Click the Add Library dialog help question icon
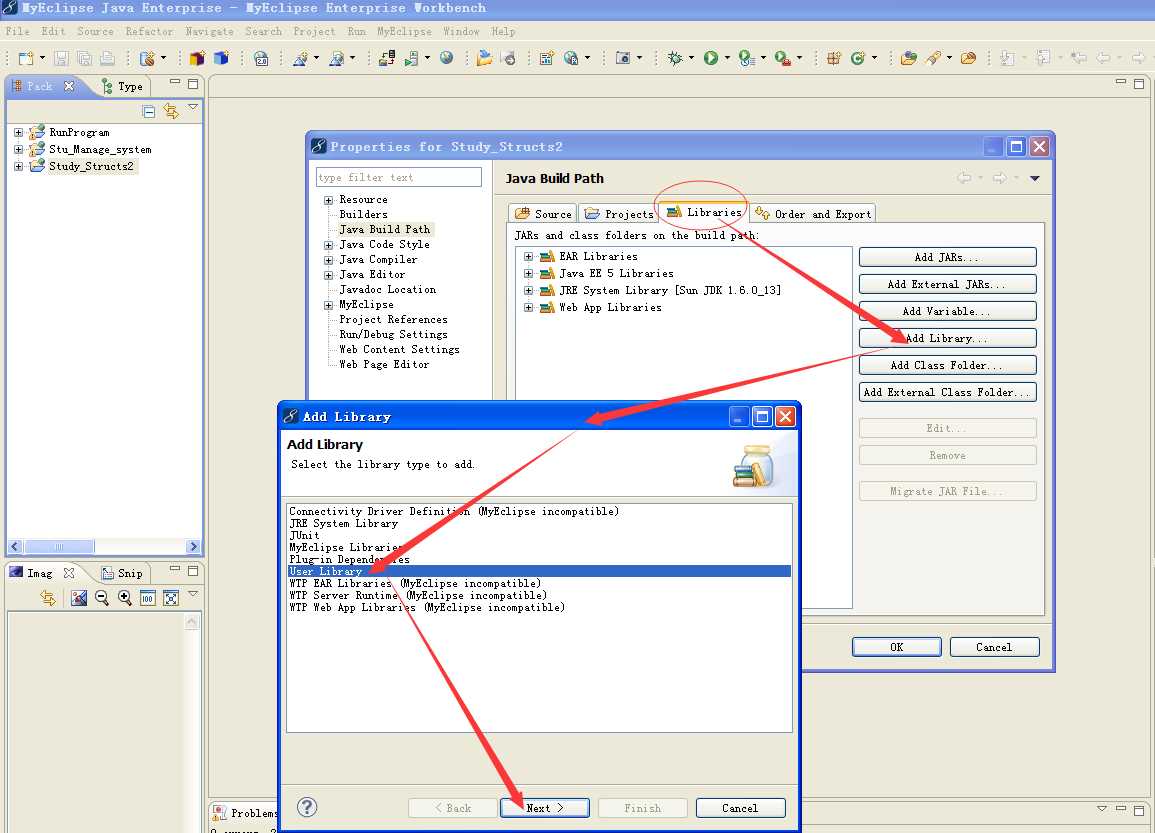Viewport: 1155px width, 833px height. (x=307, y=807)
